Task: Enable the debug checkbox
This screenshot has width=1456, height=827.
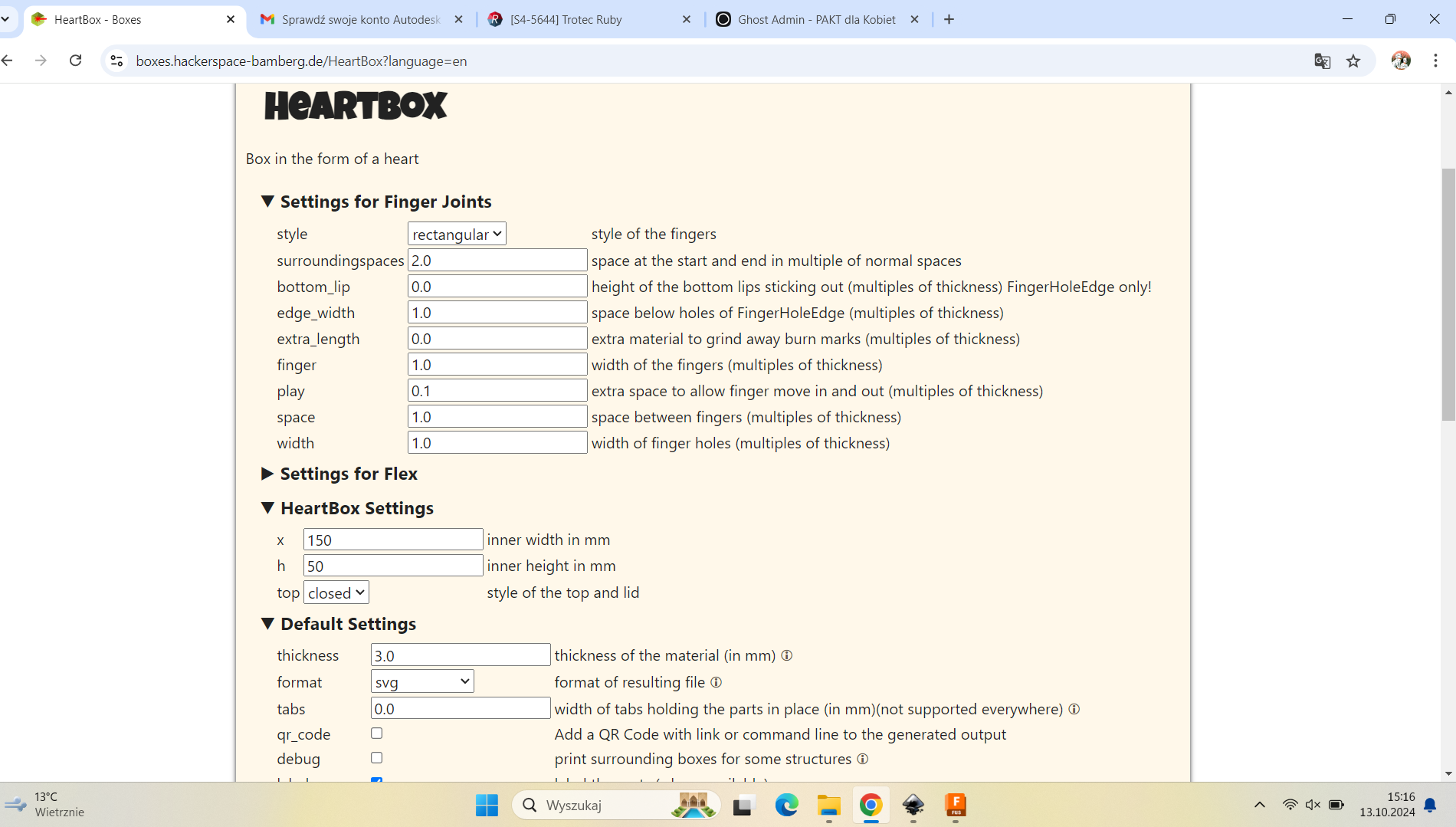Action: (376, 758)
